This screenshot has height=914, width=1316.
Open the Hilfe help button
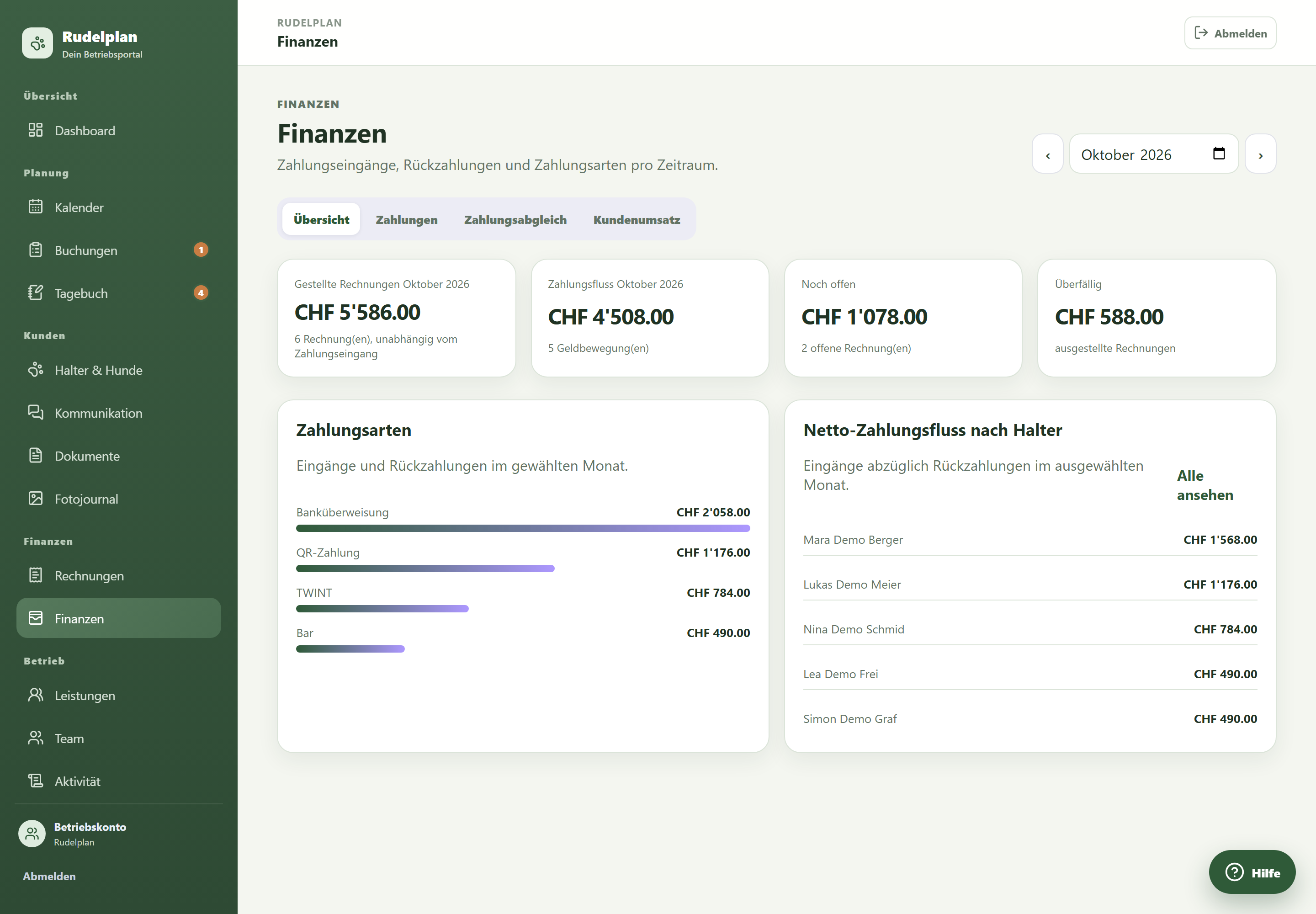(x=1252, y=872)
